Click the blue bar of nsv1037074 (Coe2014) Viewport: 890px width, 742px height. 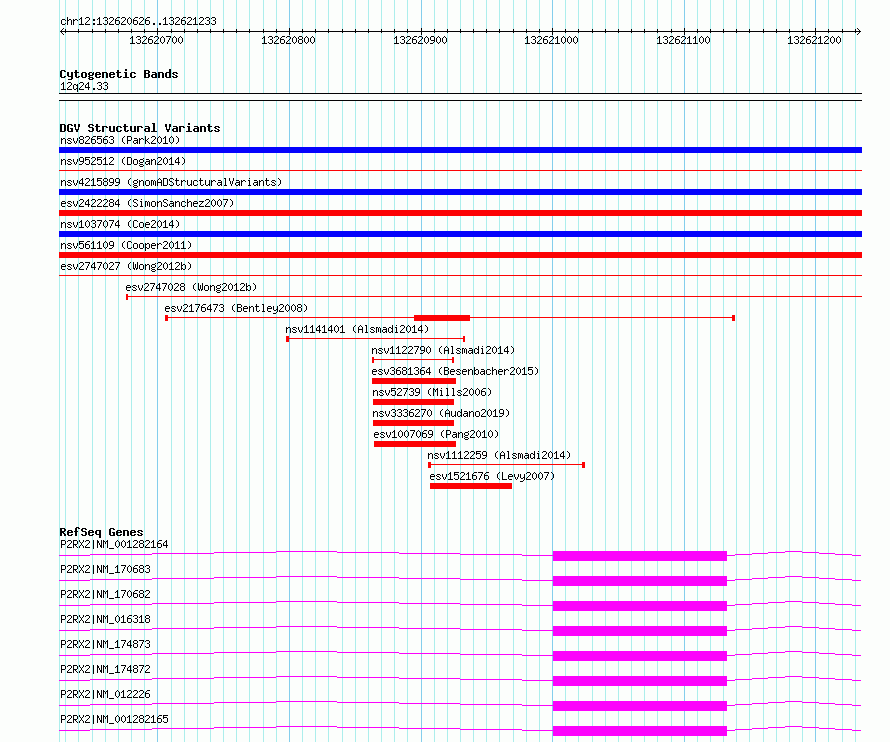460,234
